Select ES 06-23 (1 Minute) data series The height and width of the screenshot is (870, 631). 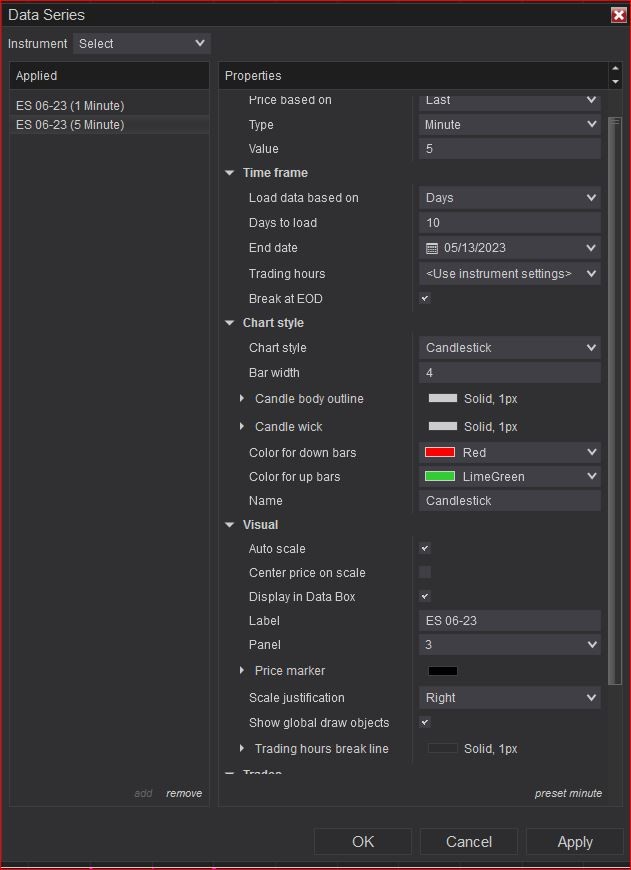click(x=70, y=106)
